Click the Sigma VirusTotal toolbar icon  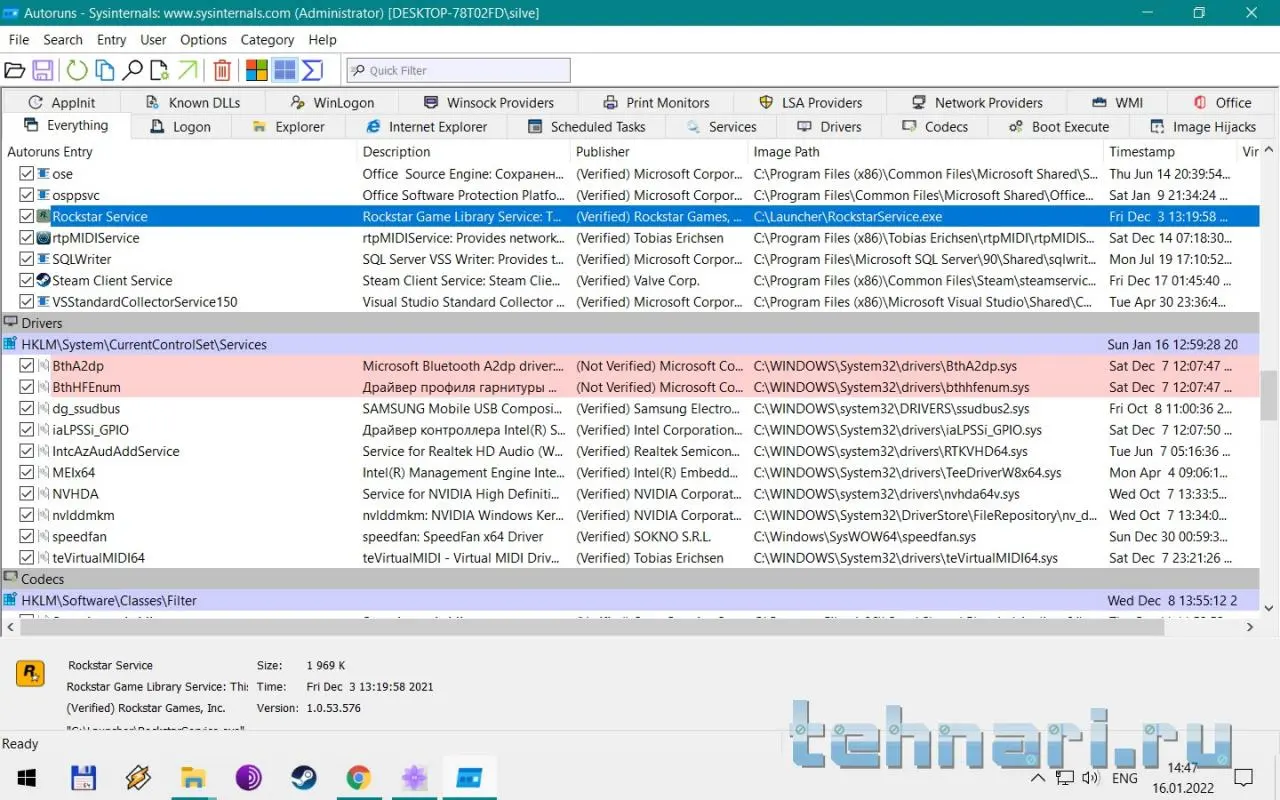tap(313, 70)
